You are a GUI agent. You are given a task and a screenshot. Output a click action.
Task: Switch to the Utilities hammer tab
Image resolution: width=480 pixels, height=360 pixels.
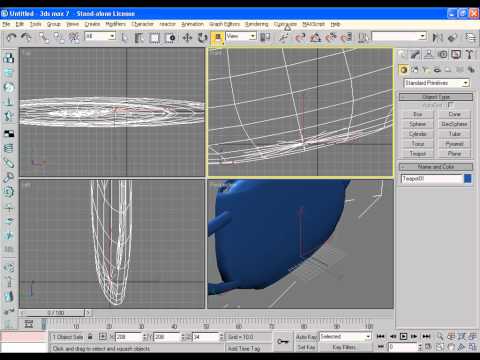pyautogui.click(x=469, y=54)
